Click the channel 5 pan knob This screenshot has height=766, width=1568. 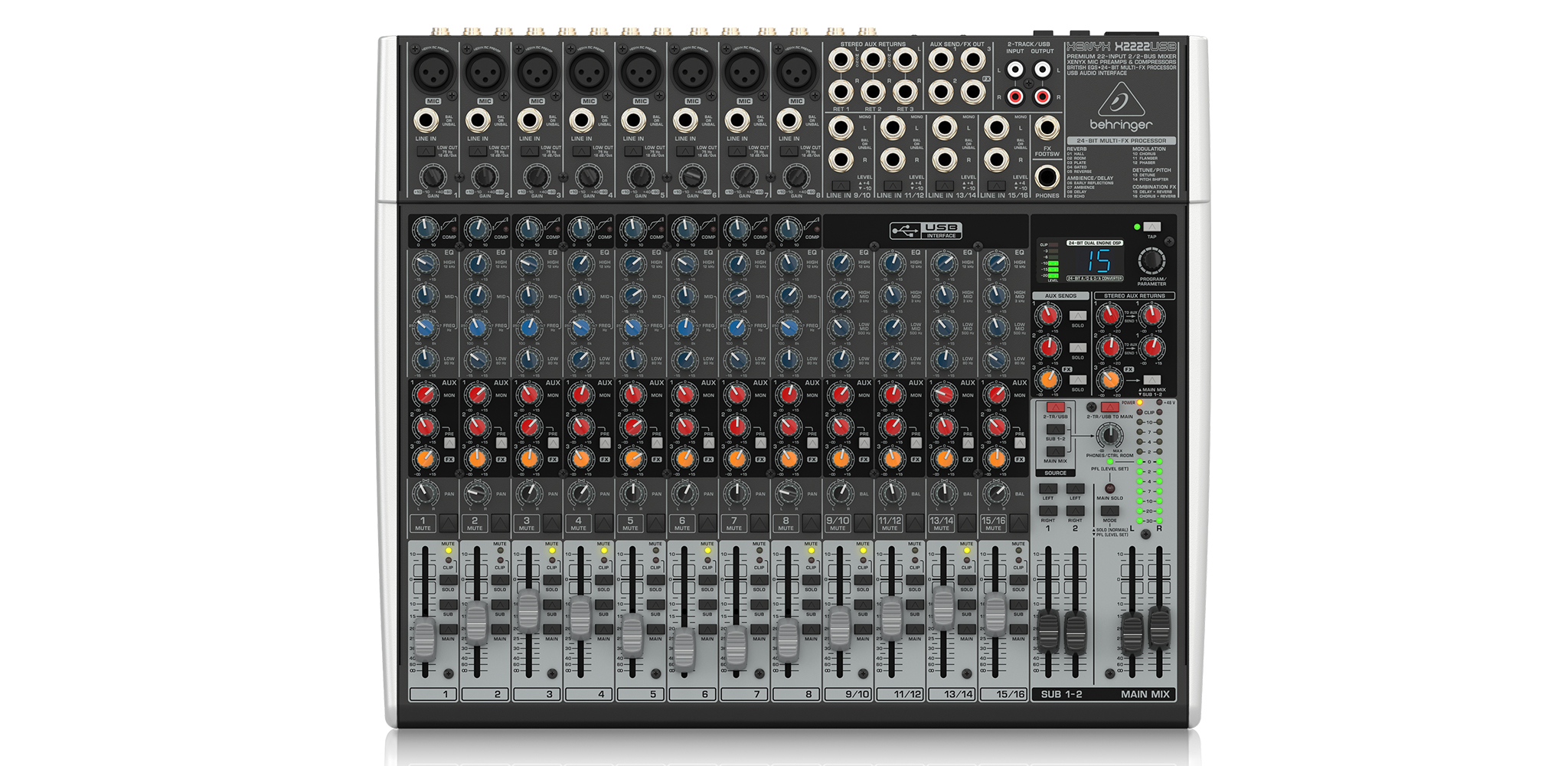(x=632, y=492)
